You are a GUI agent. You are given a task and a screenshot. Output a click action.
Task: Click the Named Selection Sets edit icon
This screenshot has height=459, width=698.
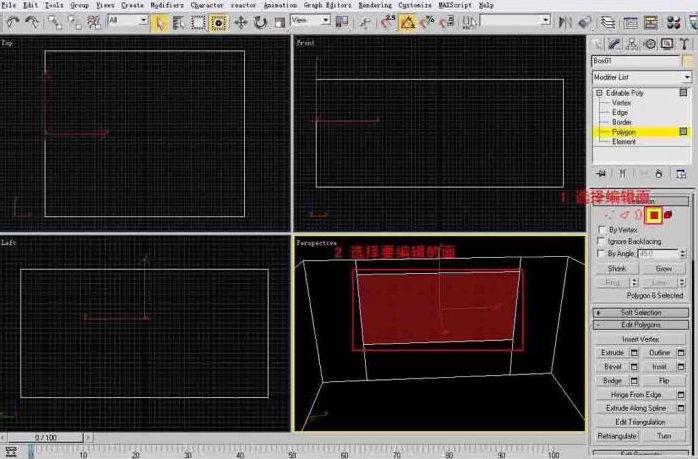click(468, 22)
